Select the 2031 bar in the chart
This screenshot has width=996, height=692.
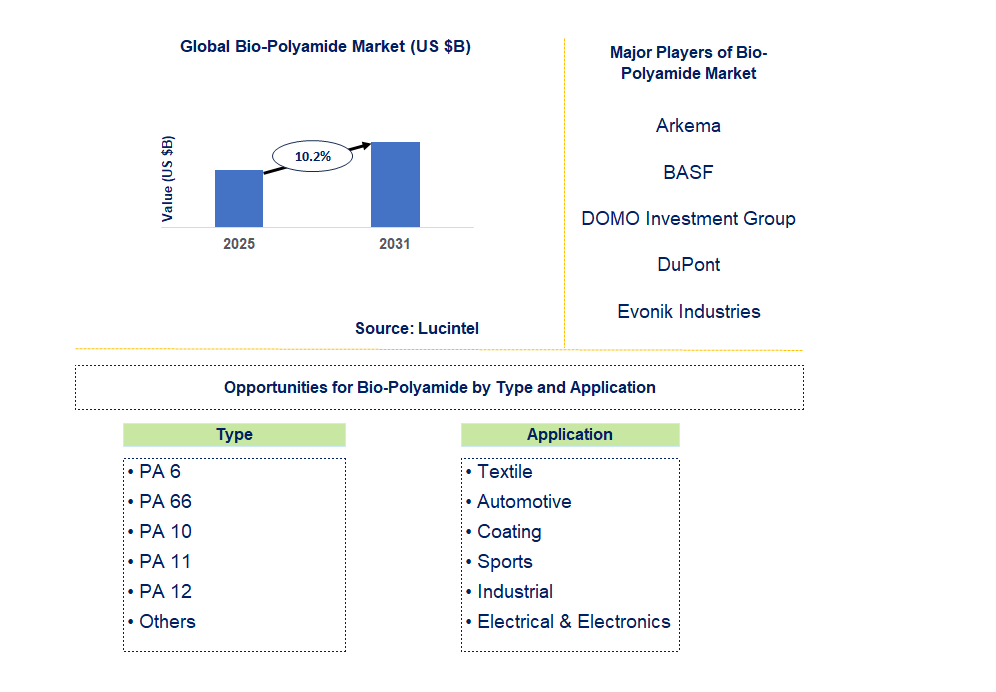click(395, 184)
